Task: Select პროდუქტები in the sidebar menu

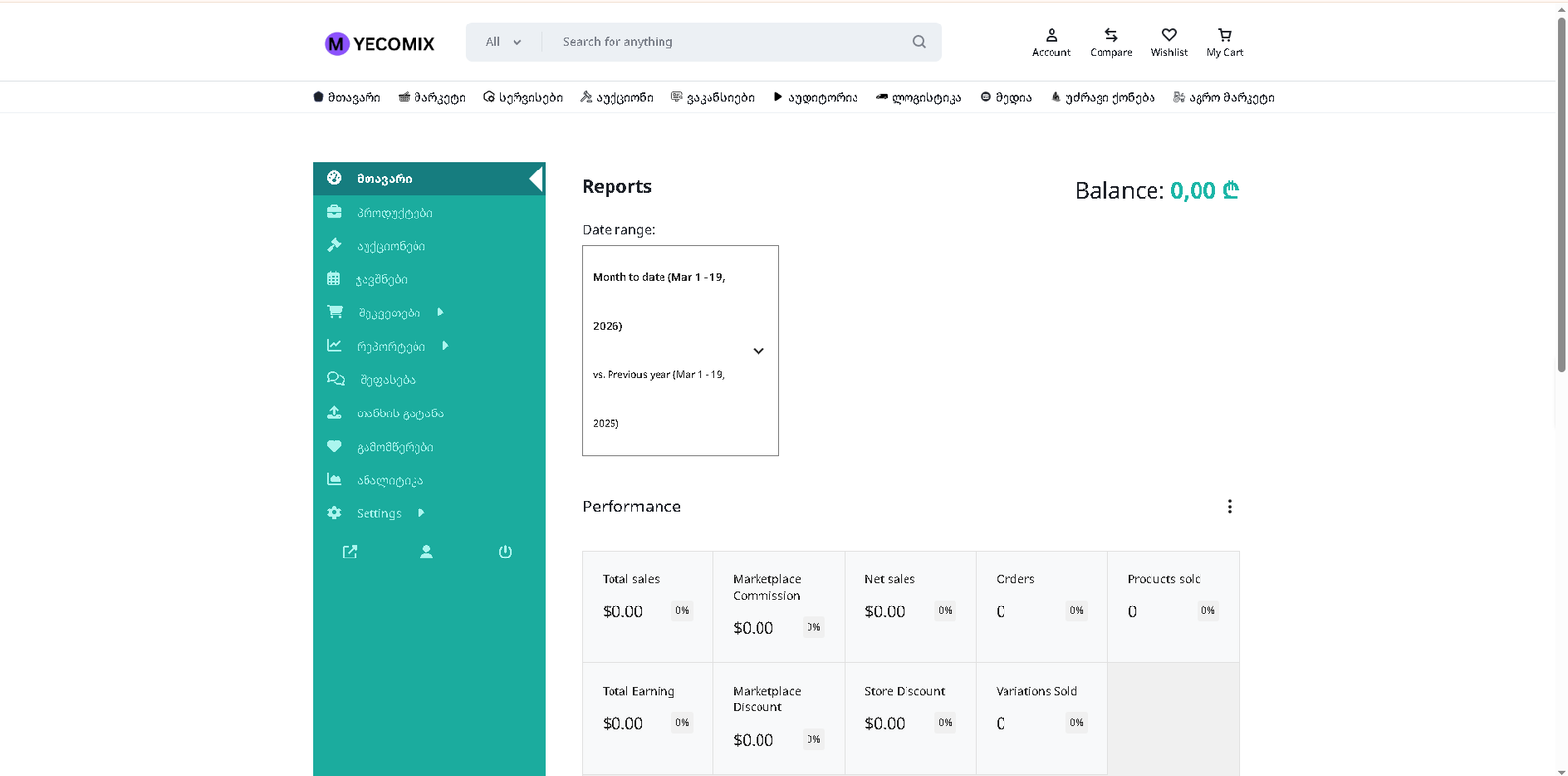Action: 394,213
